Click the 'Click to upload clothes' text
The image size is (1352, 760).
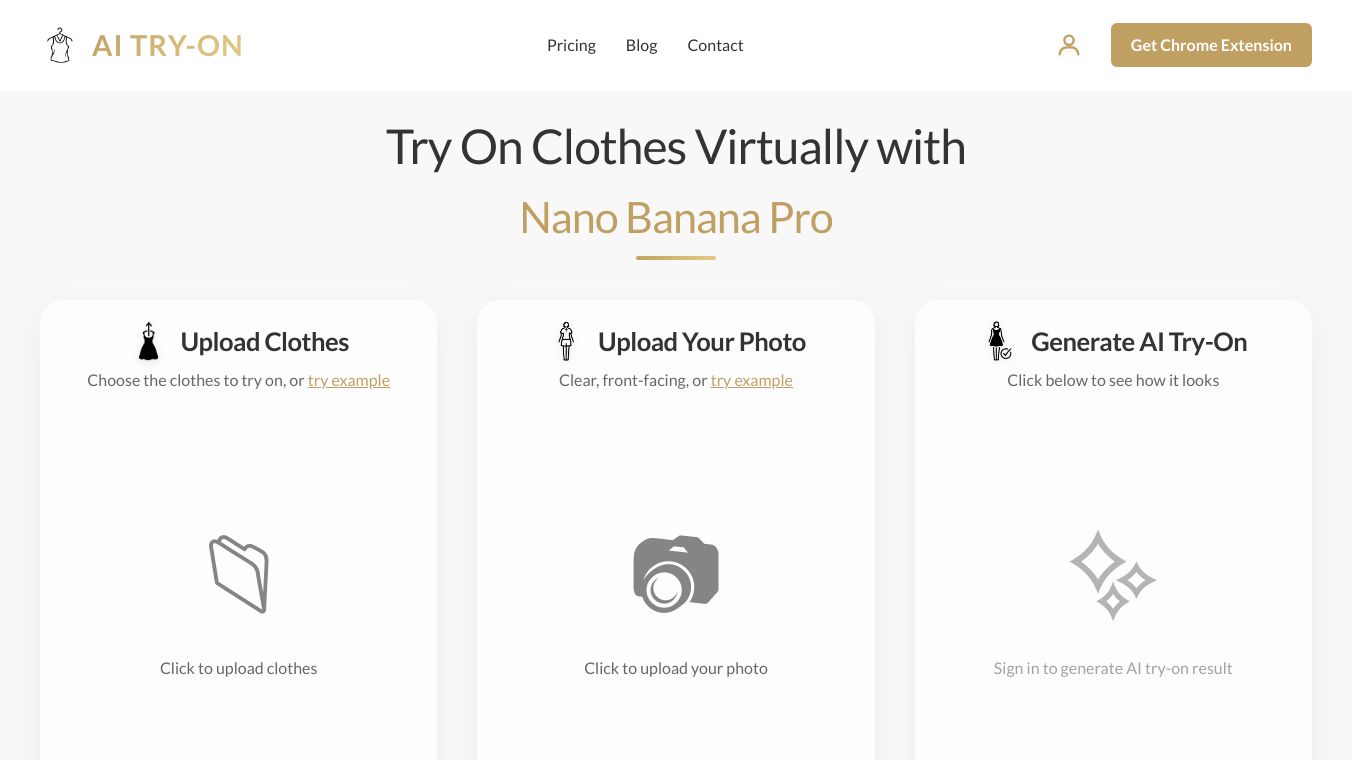pyautogui.click(x=238, y=668)
